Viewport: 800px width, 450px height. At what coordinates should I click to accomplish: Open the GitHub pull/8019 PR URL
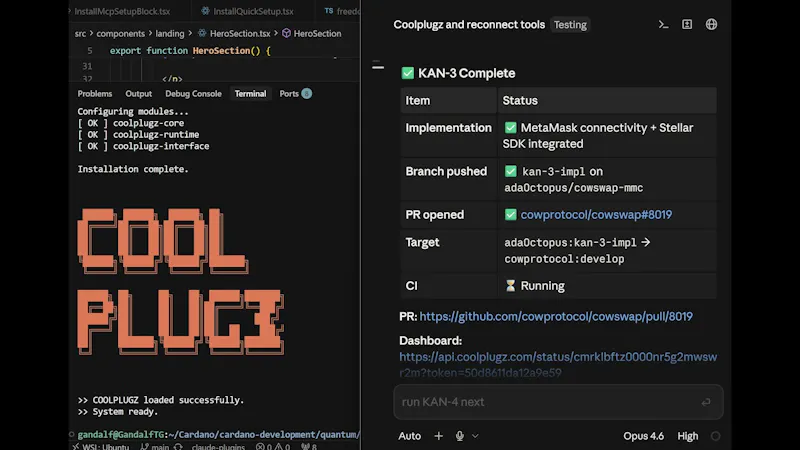click(556, 316)
